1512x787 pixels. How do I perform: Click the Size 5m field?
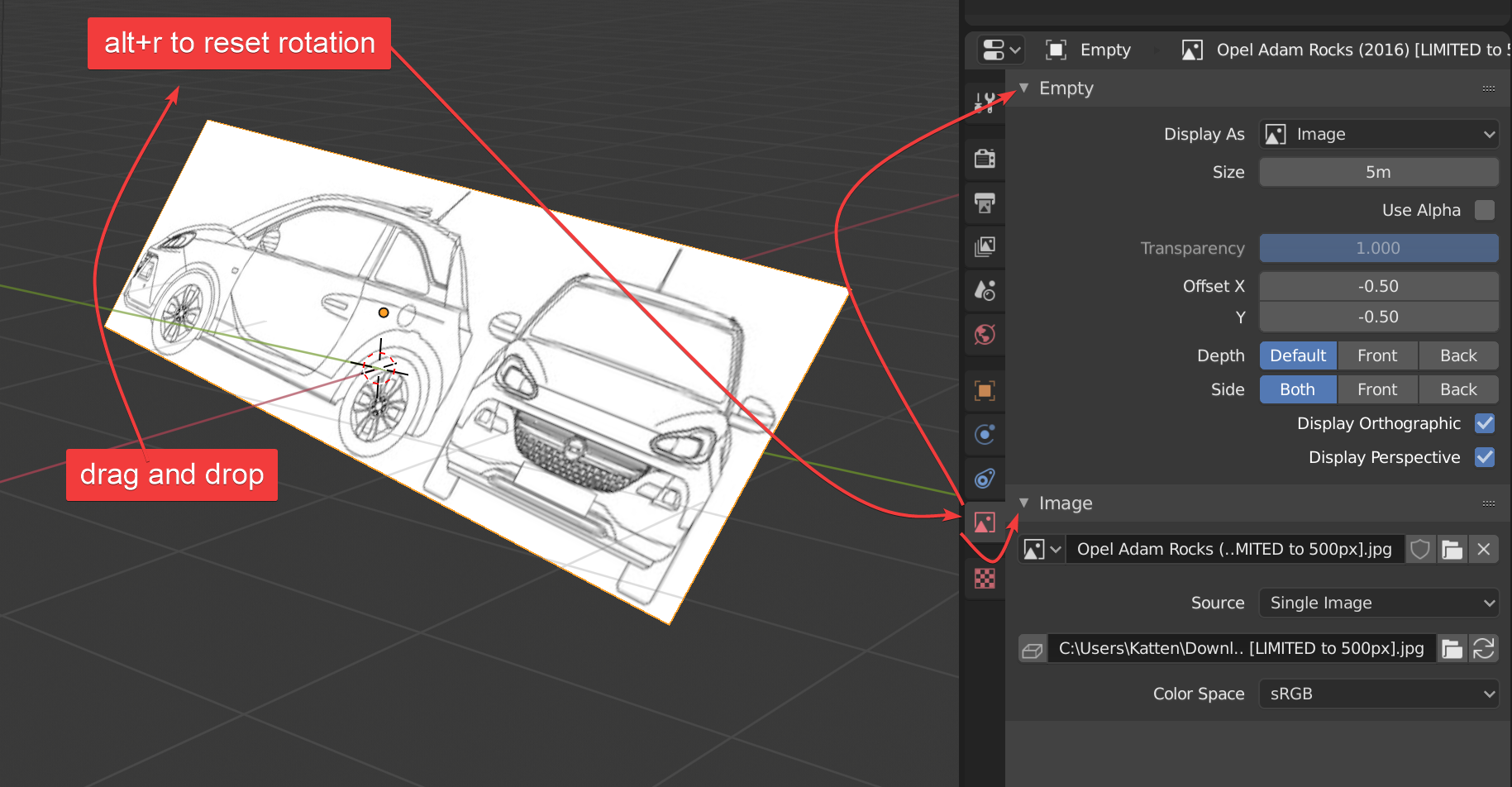[1378, 172]
